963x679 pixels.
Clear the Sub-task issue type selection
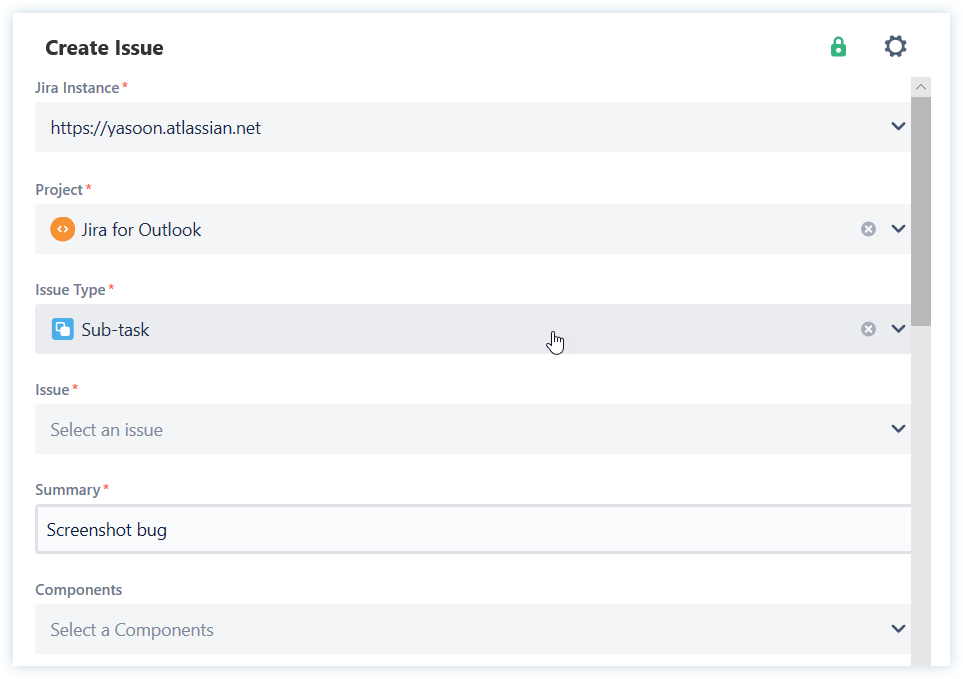(x=868, y=329)
